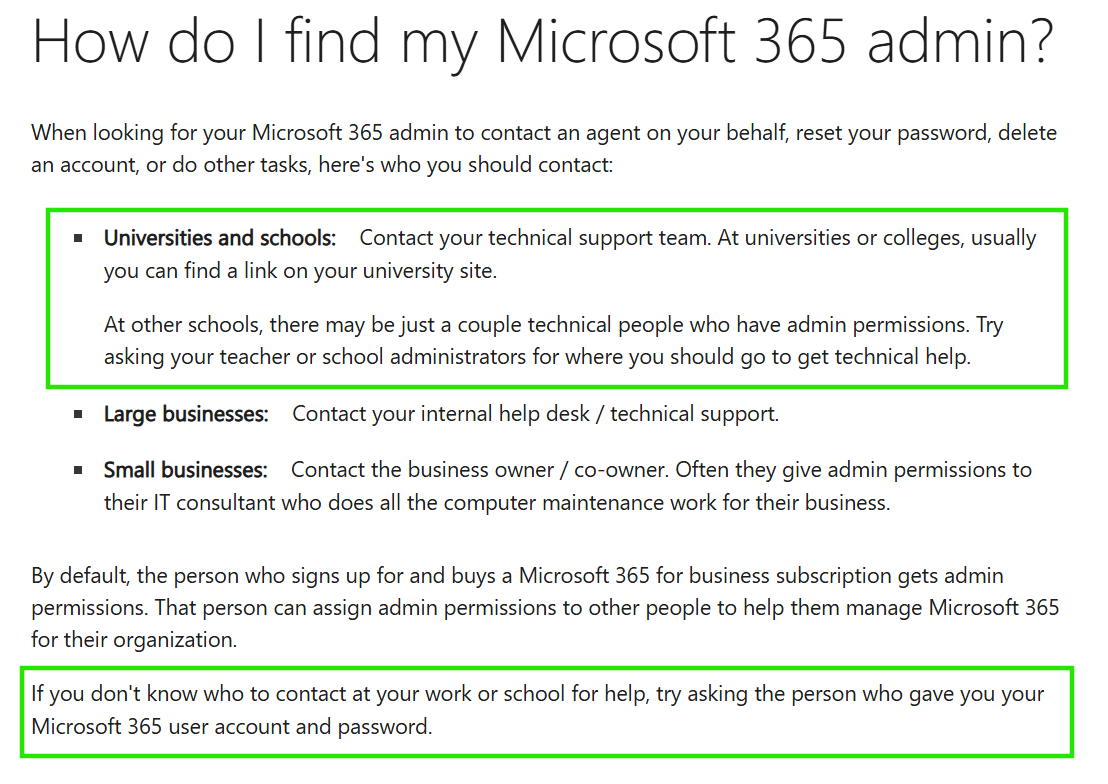Viewport: 1108px width, 784px height.
Task: Click "Microsoft 365 user account and password" text
Action: pyautogui.click(x=232, y=726)
